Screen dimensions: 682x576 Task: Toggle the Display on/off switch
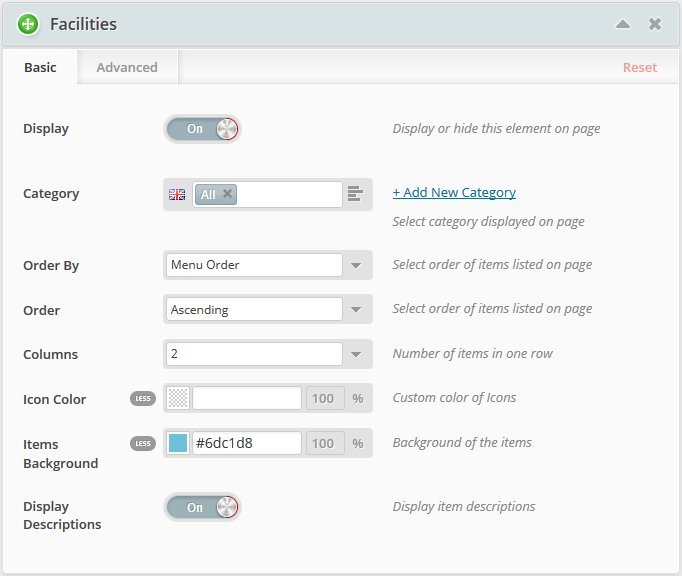[x=202, y=129]
